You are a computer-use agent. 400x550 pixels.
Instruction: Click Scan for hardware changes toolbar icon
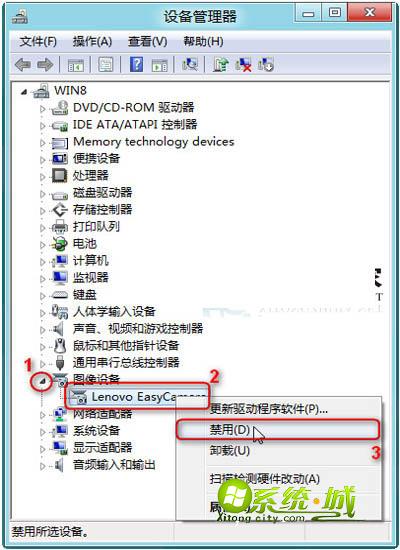point(190,65)
